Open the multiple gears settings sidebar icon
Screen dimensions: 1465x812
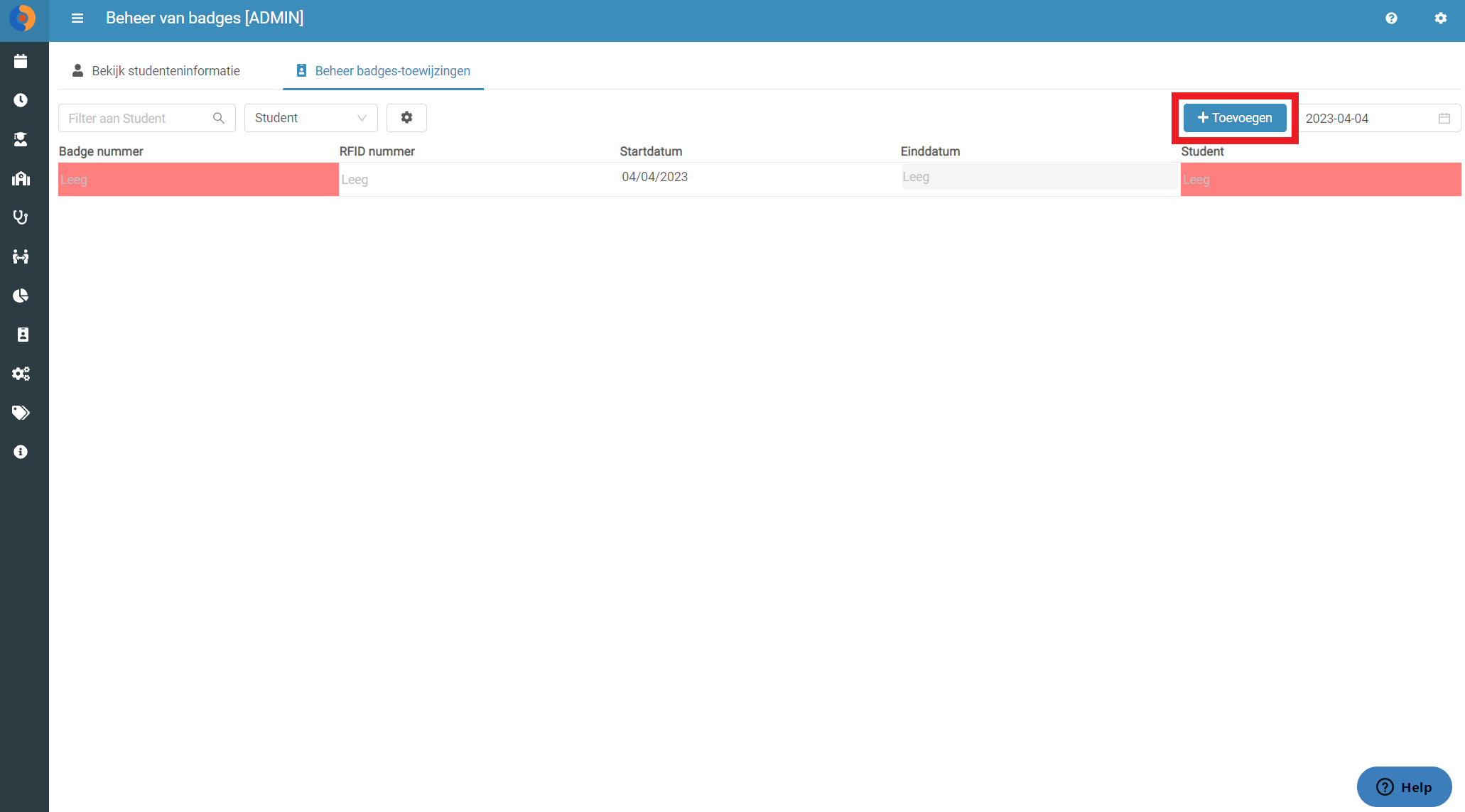21,374
